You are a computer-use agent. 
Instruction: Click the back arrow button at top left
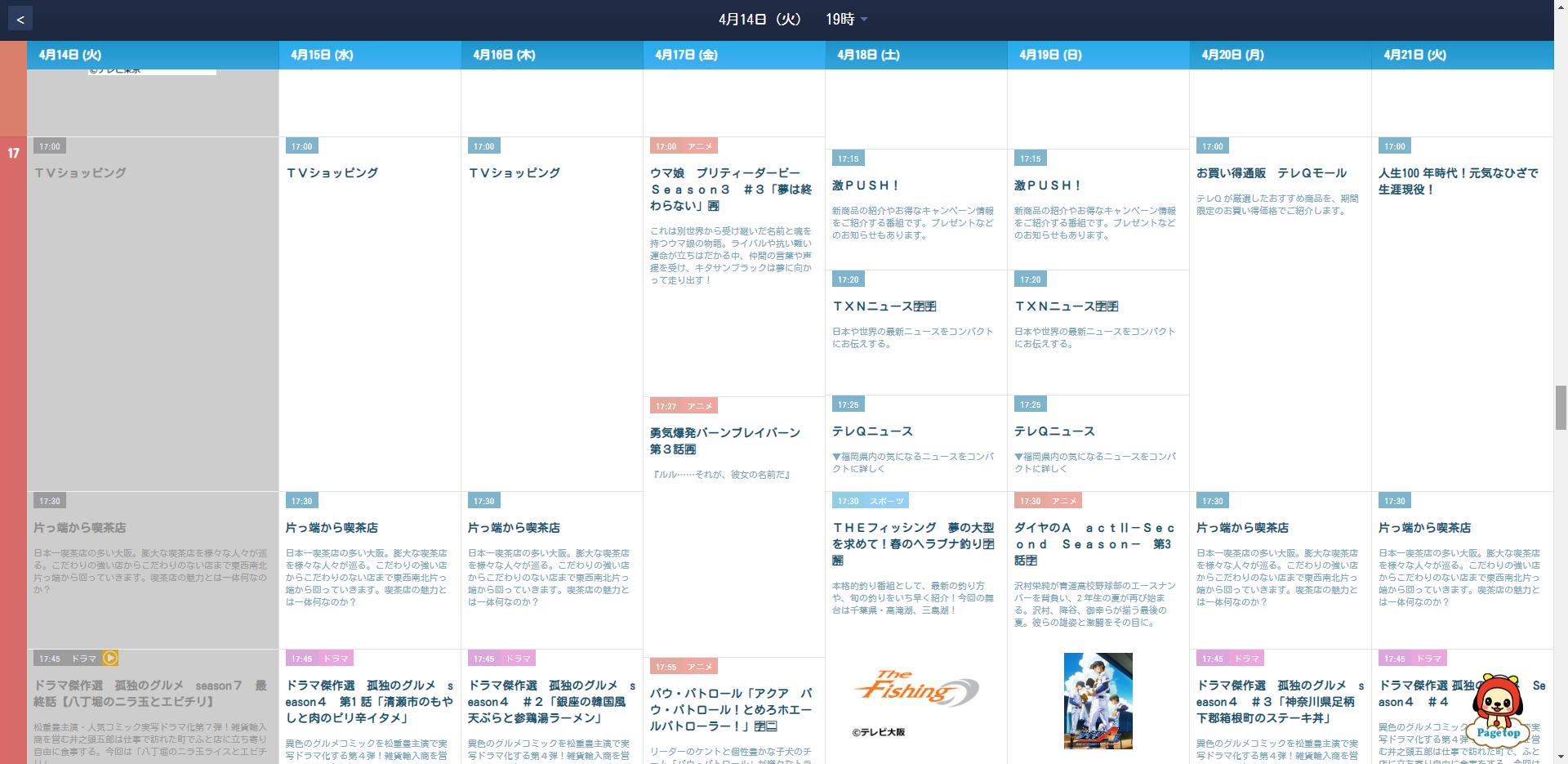[20, 20]
